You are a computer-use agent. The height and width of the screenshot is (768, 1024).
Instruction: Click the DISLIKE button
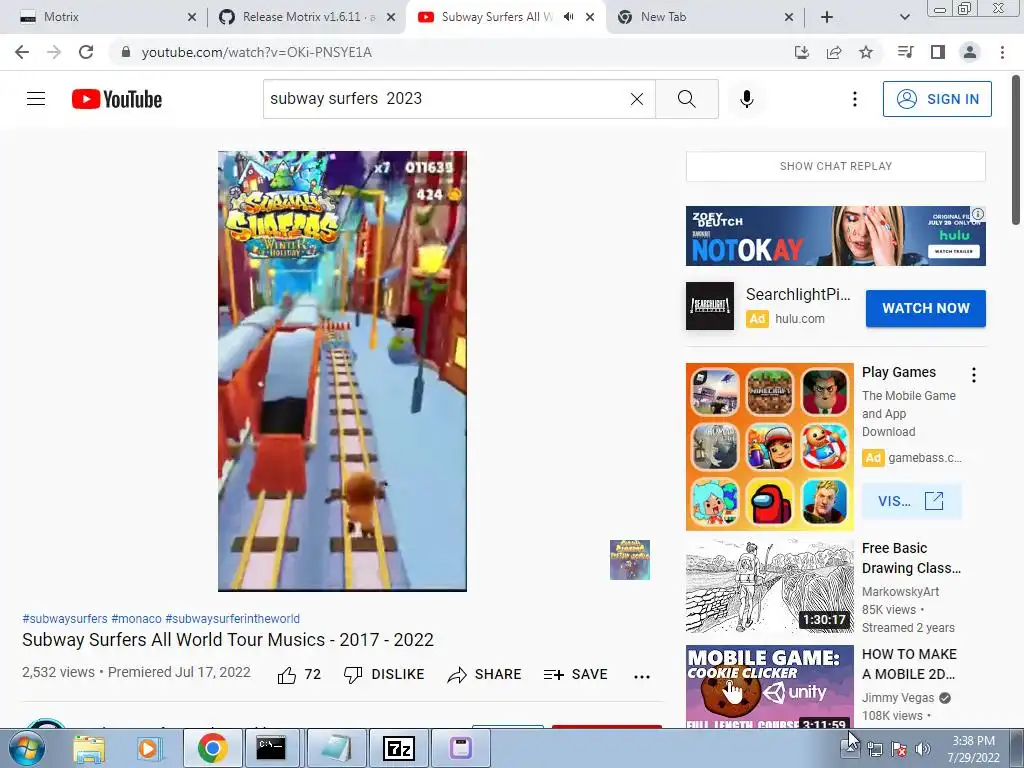(384, 675)
